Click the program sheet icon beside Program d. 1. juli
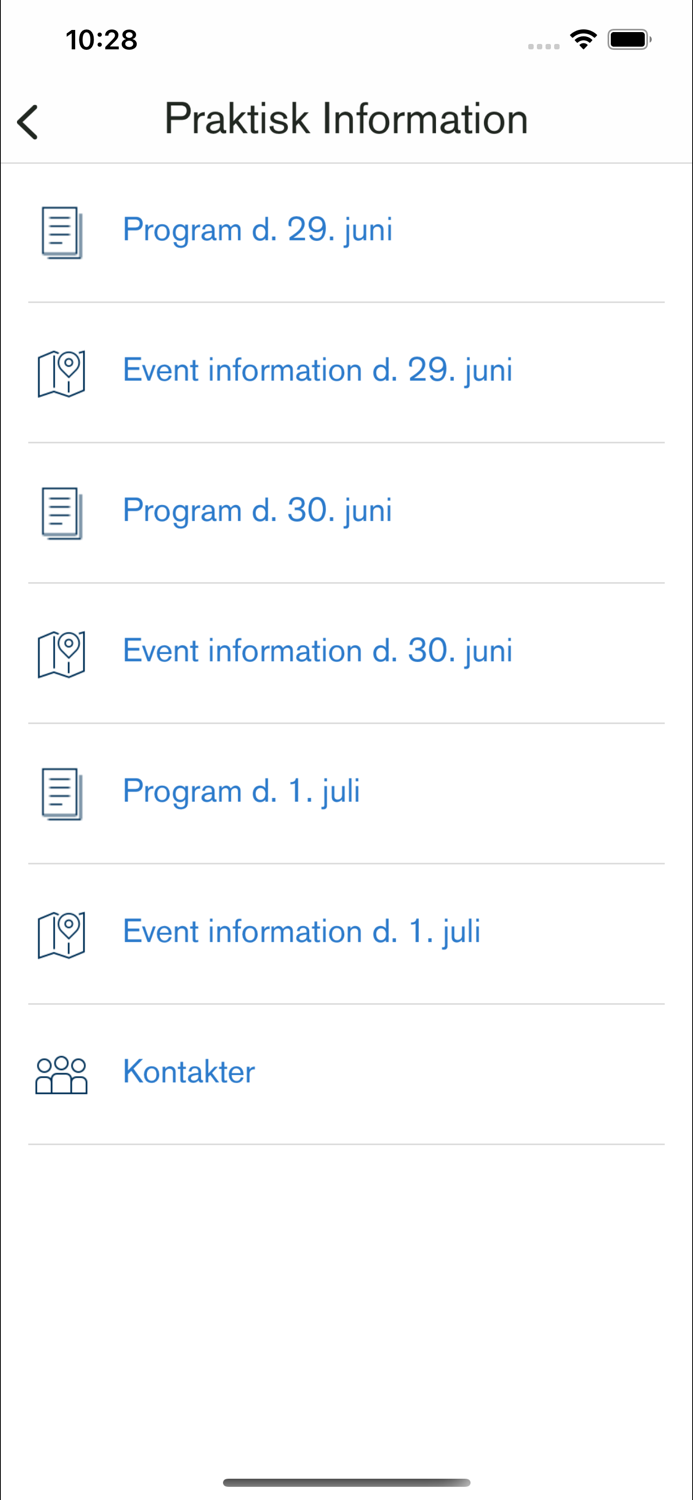The image size is (693, 1500). (x=61, y=793)
